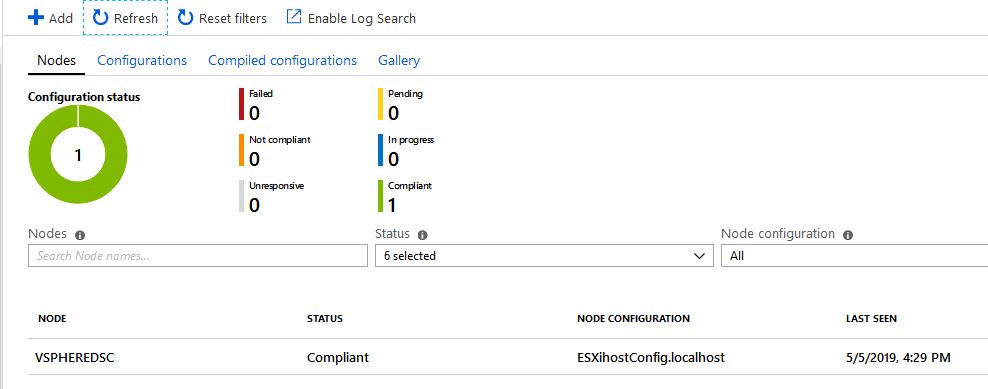Click the Refresh circular arrow icon
Image resolution: width=988 pixels, height=389 pixels.
pos(101,18)
